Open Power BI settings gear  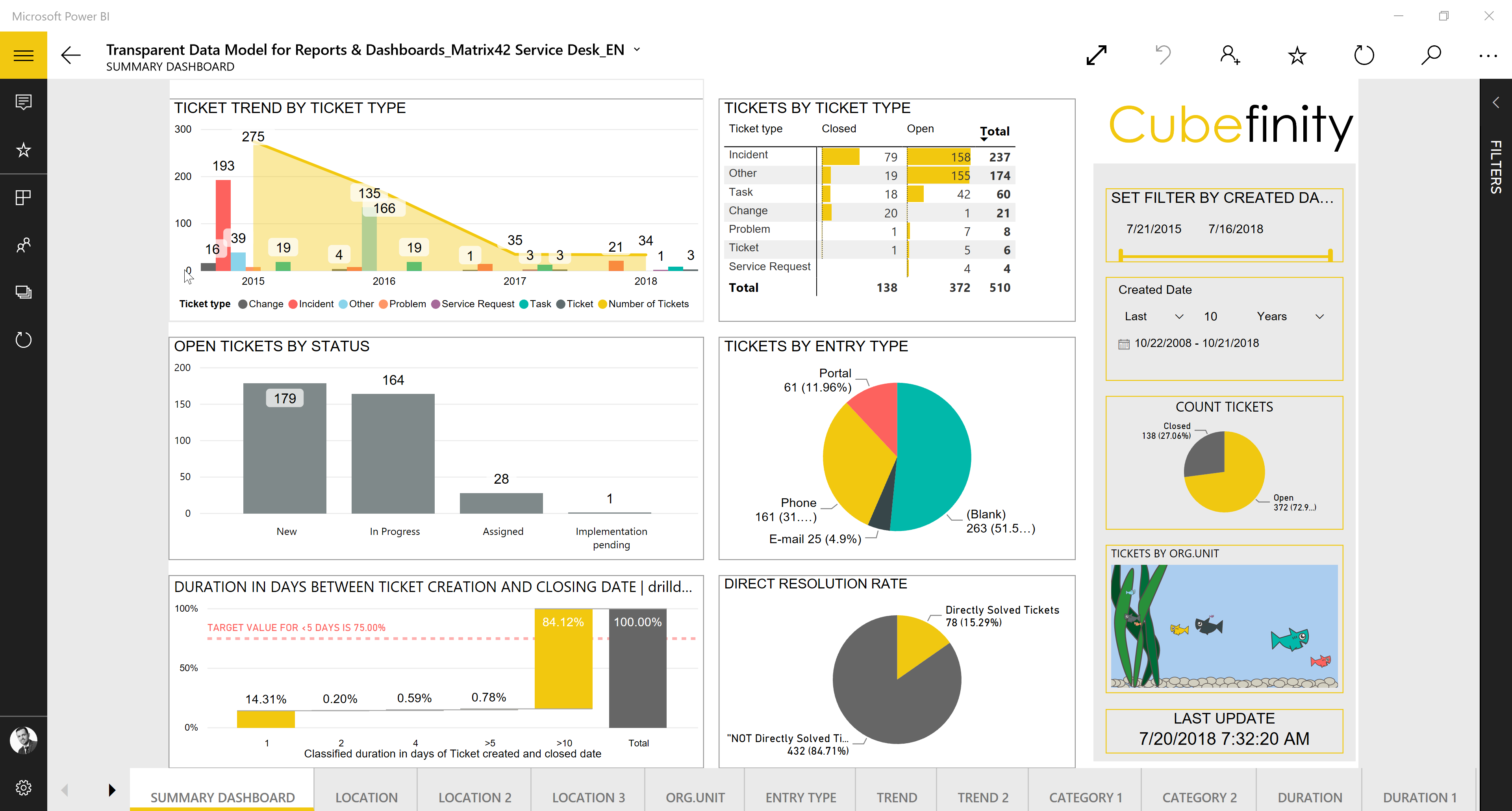tap(24, 787)
